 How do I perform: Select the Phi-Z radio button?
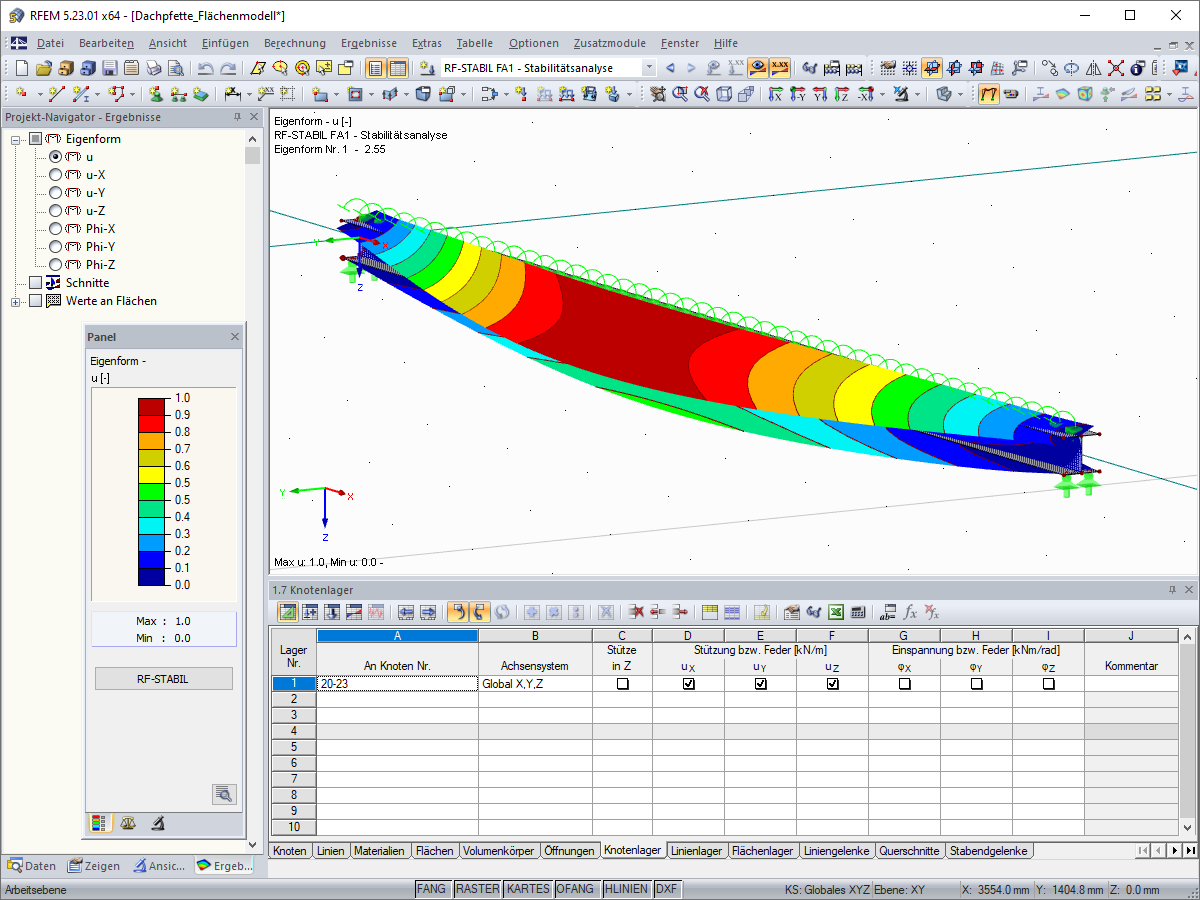click(x=56, y=265)
